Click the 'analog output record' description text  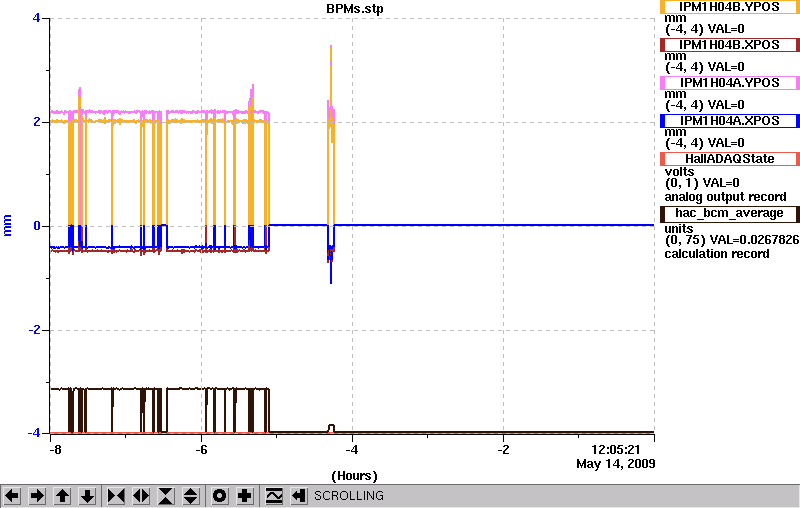[x=725, y=197]
